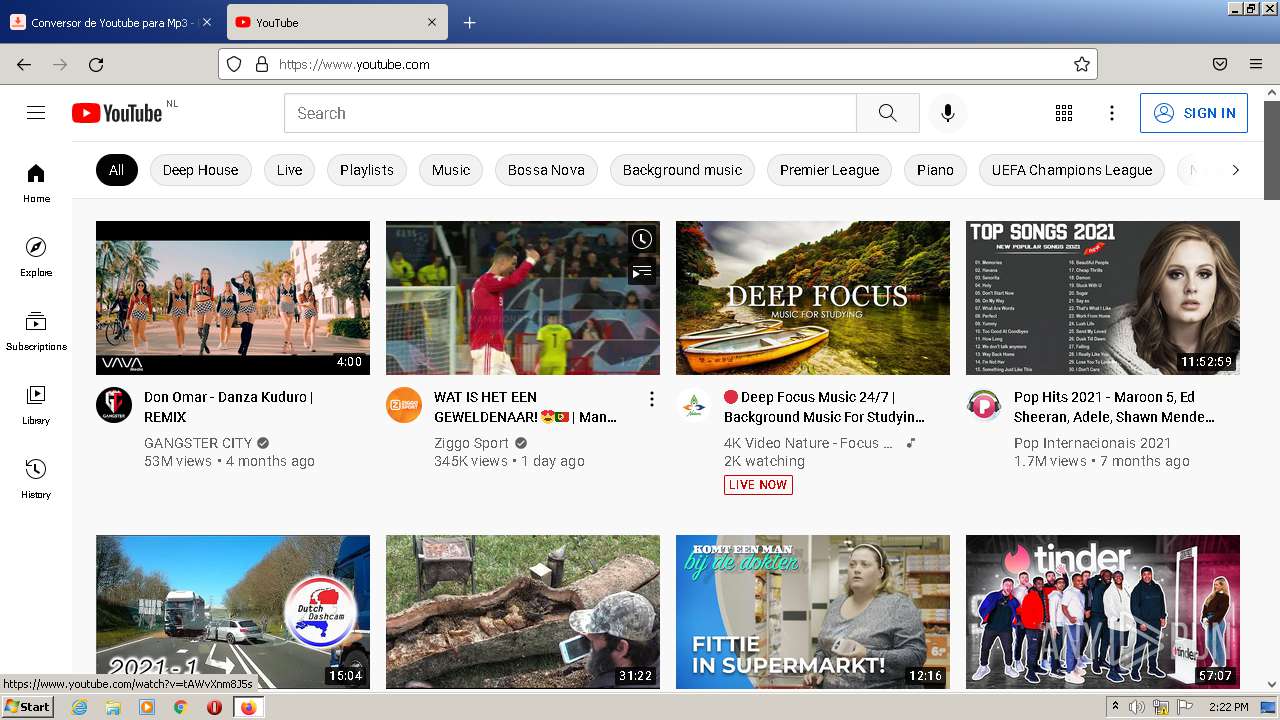Play the Dutch Dashcam thumbnail
1280x720 pixels.
(x=233, y=612)
